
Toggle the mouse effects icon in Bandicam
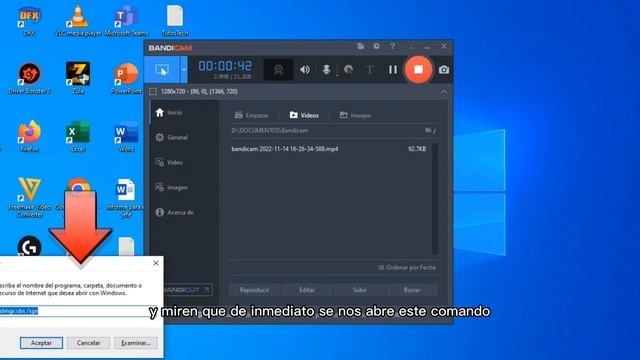coord(348,70)
